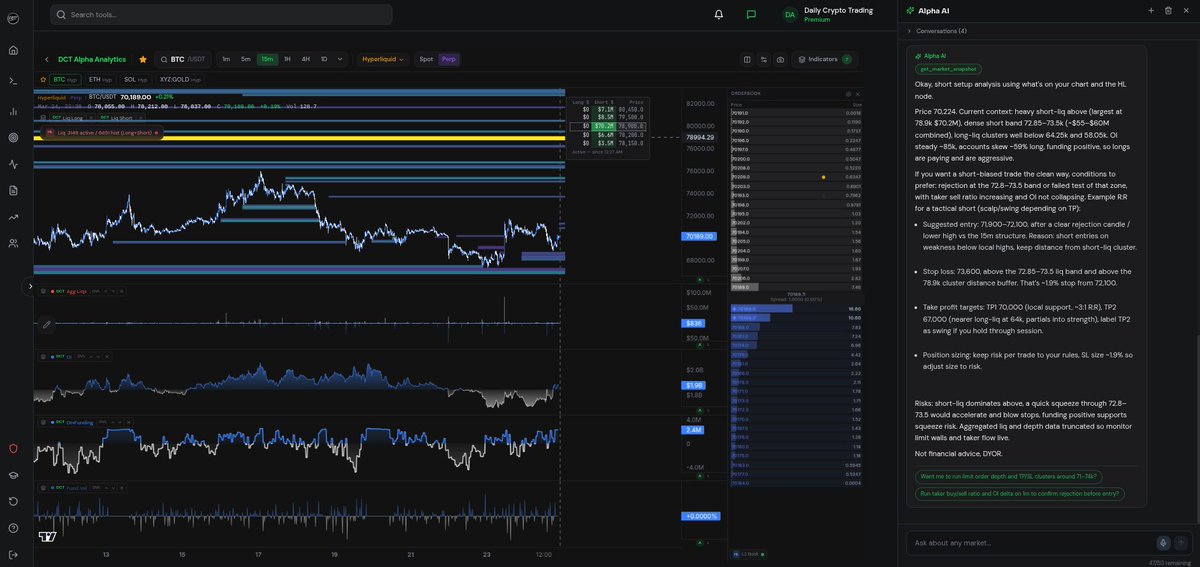The image size is (1200, 567).
Task: Click the DCT Alpha Analytics title
Action: (92, 59)
